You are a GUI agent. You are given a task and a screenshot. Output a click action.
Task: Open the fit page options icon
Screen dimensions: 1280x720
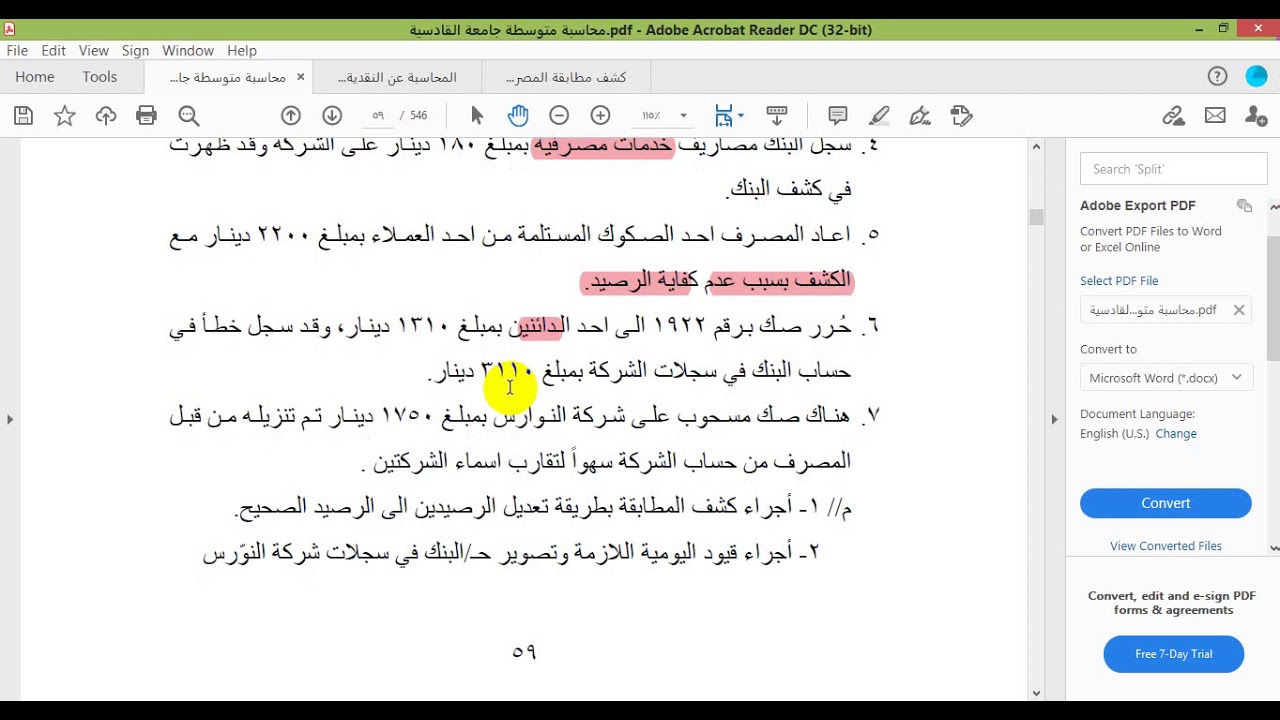pyautogui.click(x=729, y=116)
